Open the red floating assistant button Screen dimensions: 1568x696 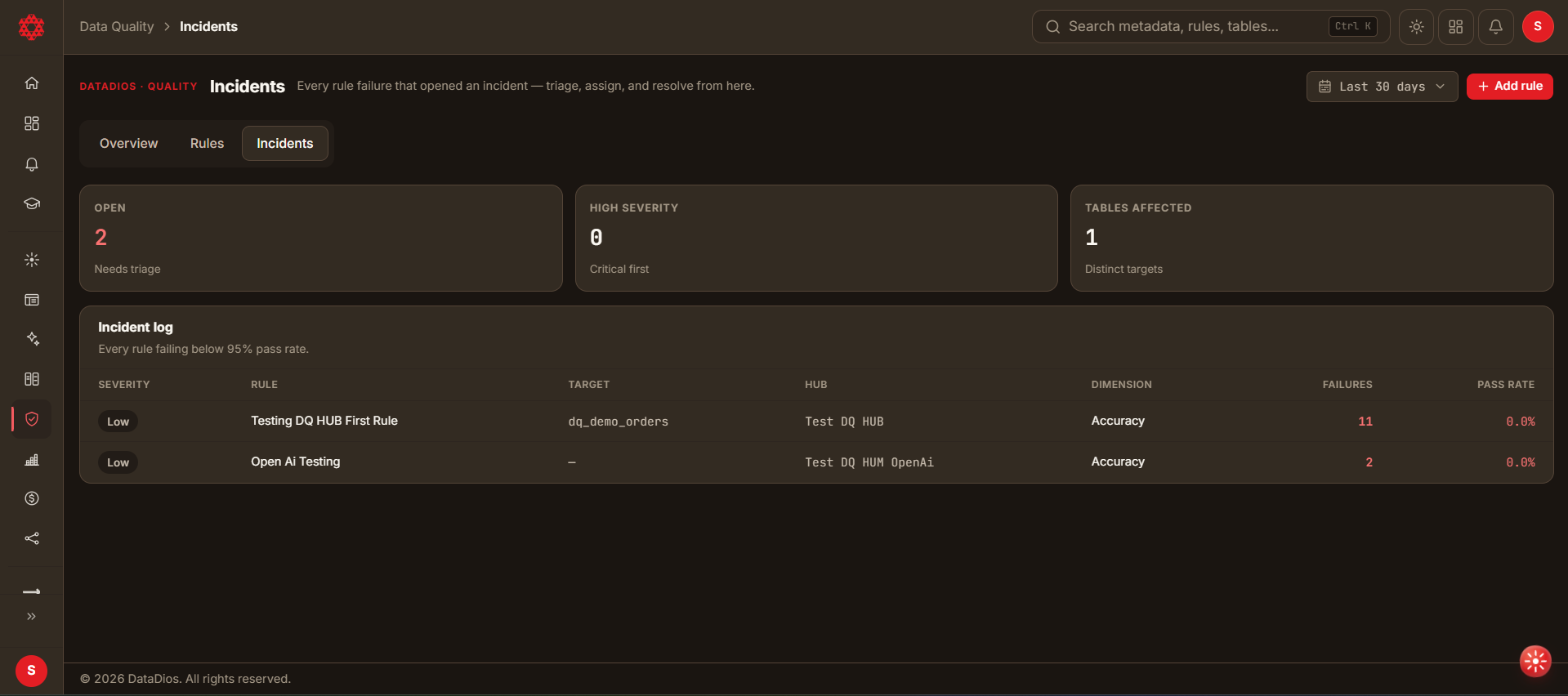pos(1535,662)
